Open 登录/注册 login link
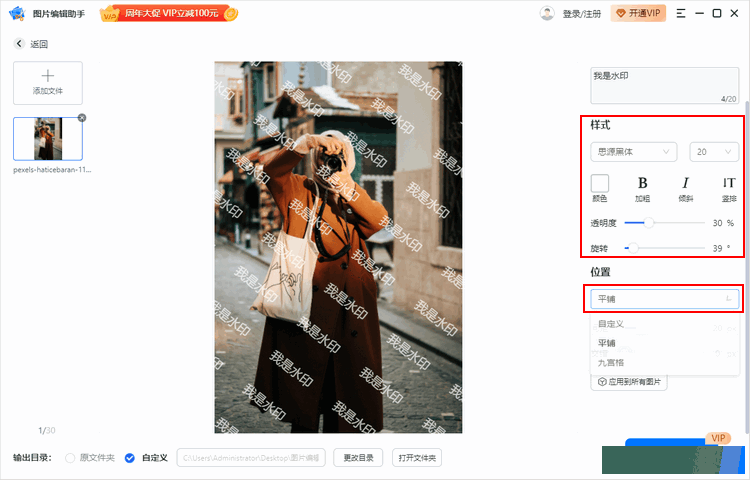Viewport: 750px width, 480px height. (x=581, y=14)
